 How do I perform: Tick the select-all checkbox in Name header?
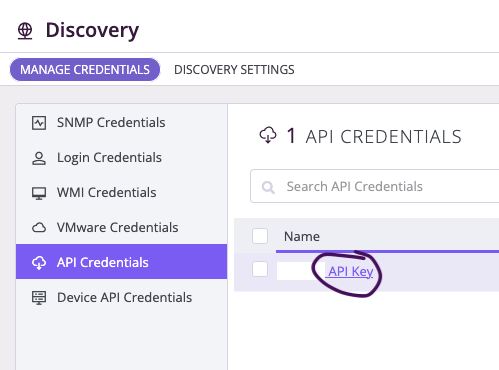coord(260,236)
